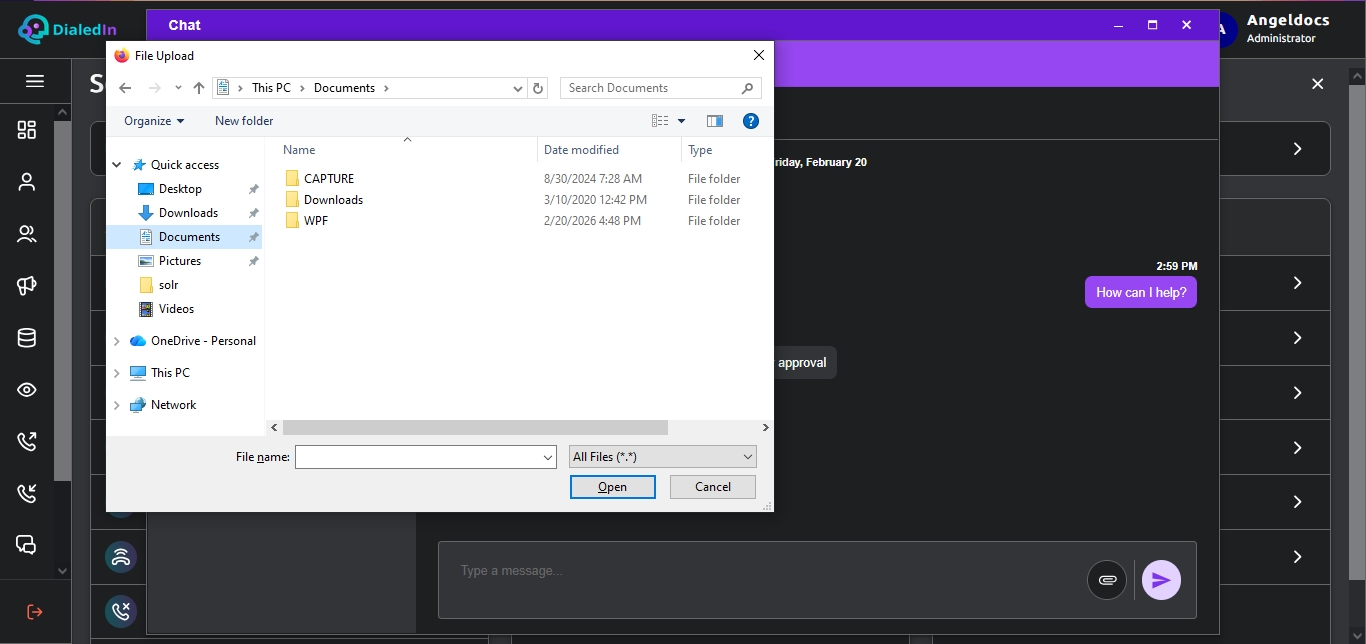Expand the This PC tree node

coord(117,373)
